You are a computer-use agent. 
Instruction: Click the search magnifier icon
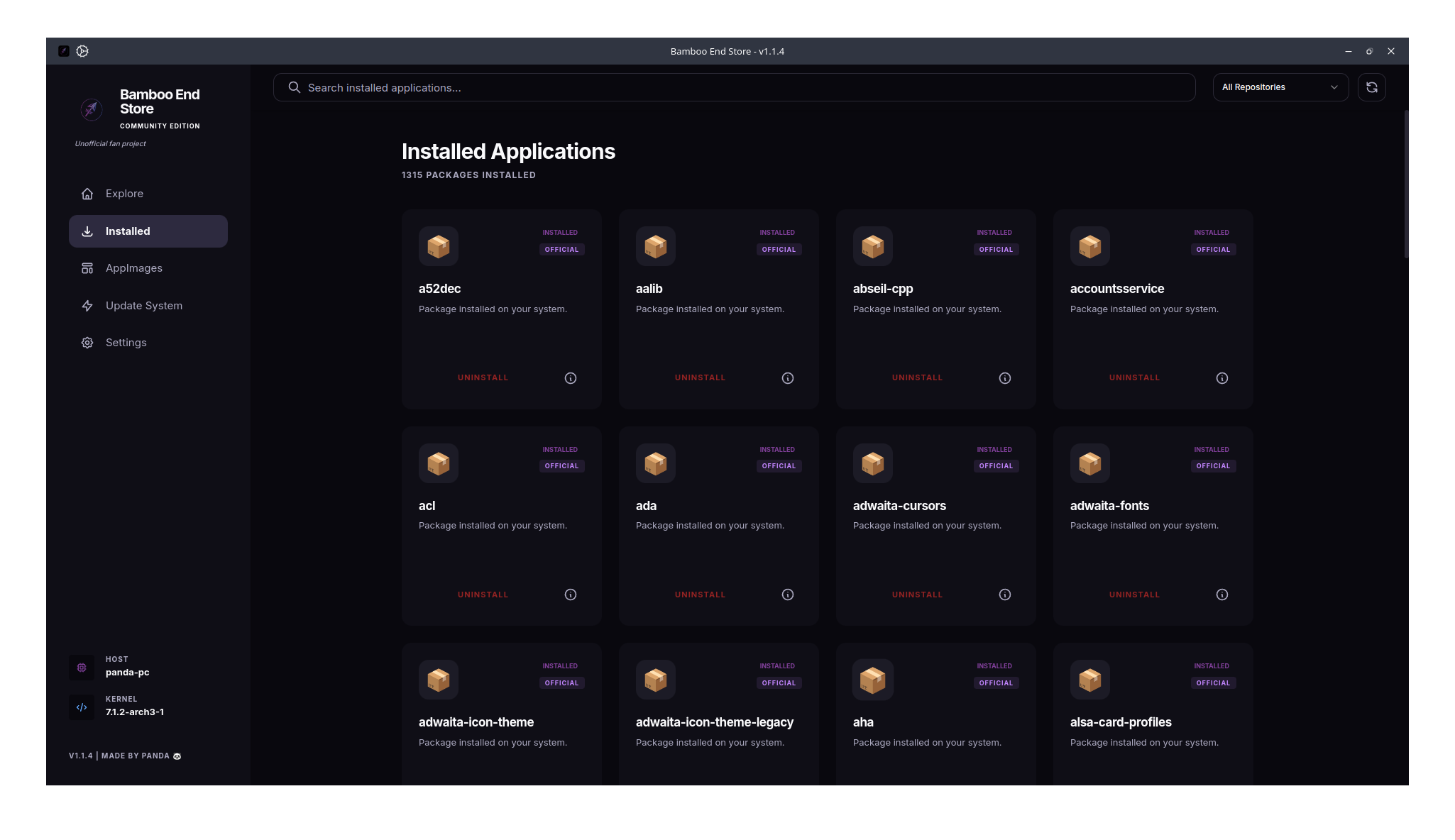tap(294, 87)
